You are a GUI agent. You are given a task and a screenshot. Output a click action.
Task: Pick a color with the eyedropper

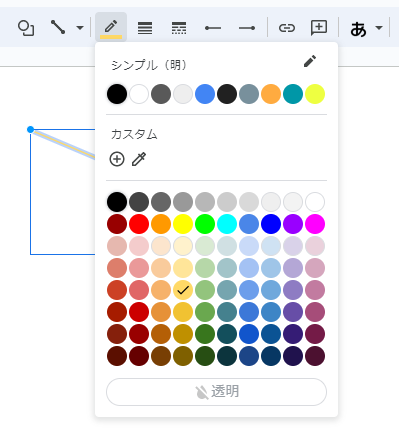[139, 159]
